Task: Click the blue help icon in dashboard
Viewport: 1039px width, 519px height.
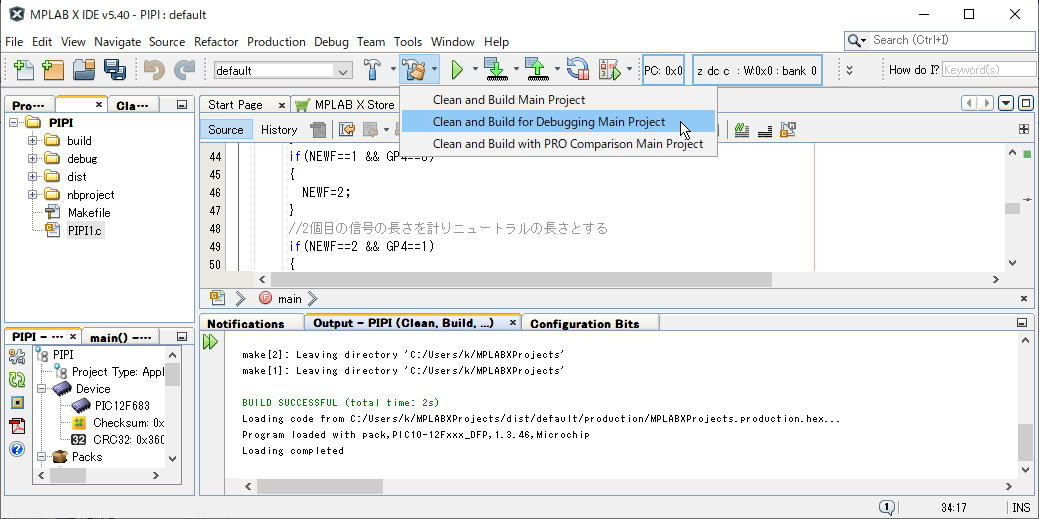Action: point(17,449)
